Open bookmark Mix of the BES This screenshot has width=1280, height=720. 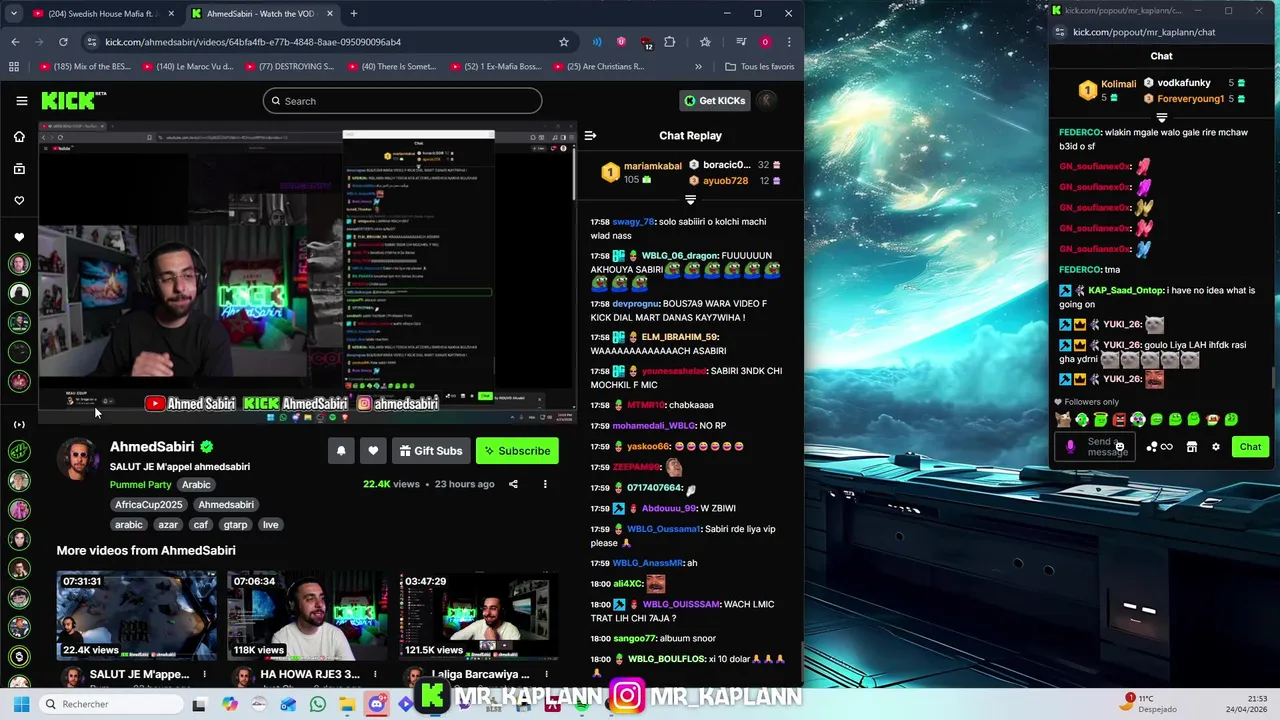point(84,67)
